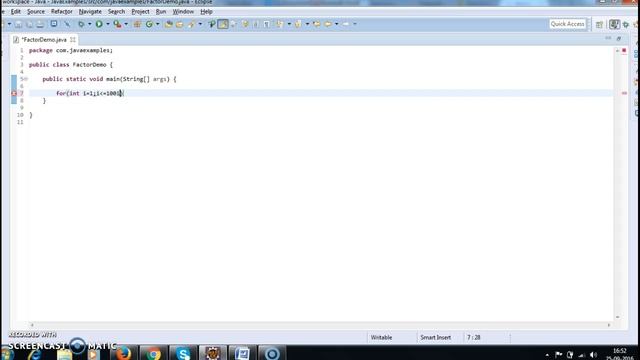Click the Run Last Tool (External Tools) icon
Image resolution: width=640 pixels, height=360 pixels.
click(x=117, y=24)
